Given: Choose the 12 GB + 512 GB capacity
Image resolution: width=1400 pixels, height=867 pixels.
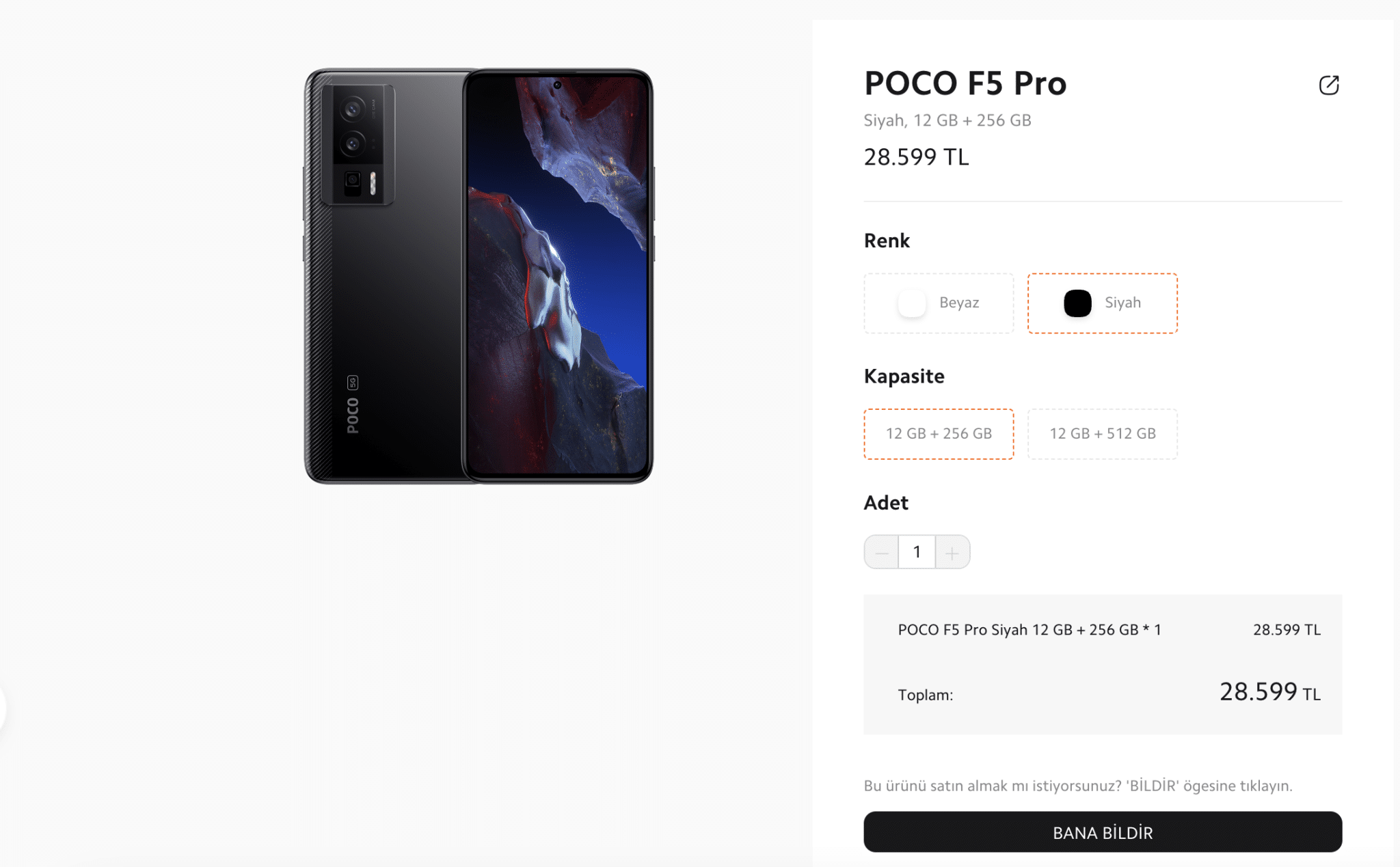Looking at the screenshot, I should (x=1102, y=434).
